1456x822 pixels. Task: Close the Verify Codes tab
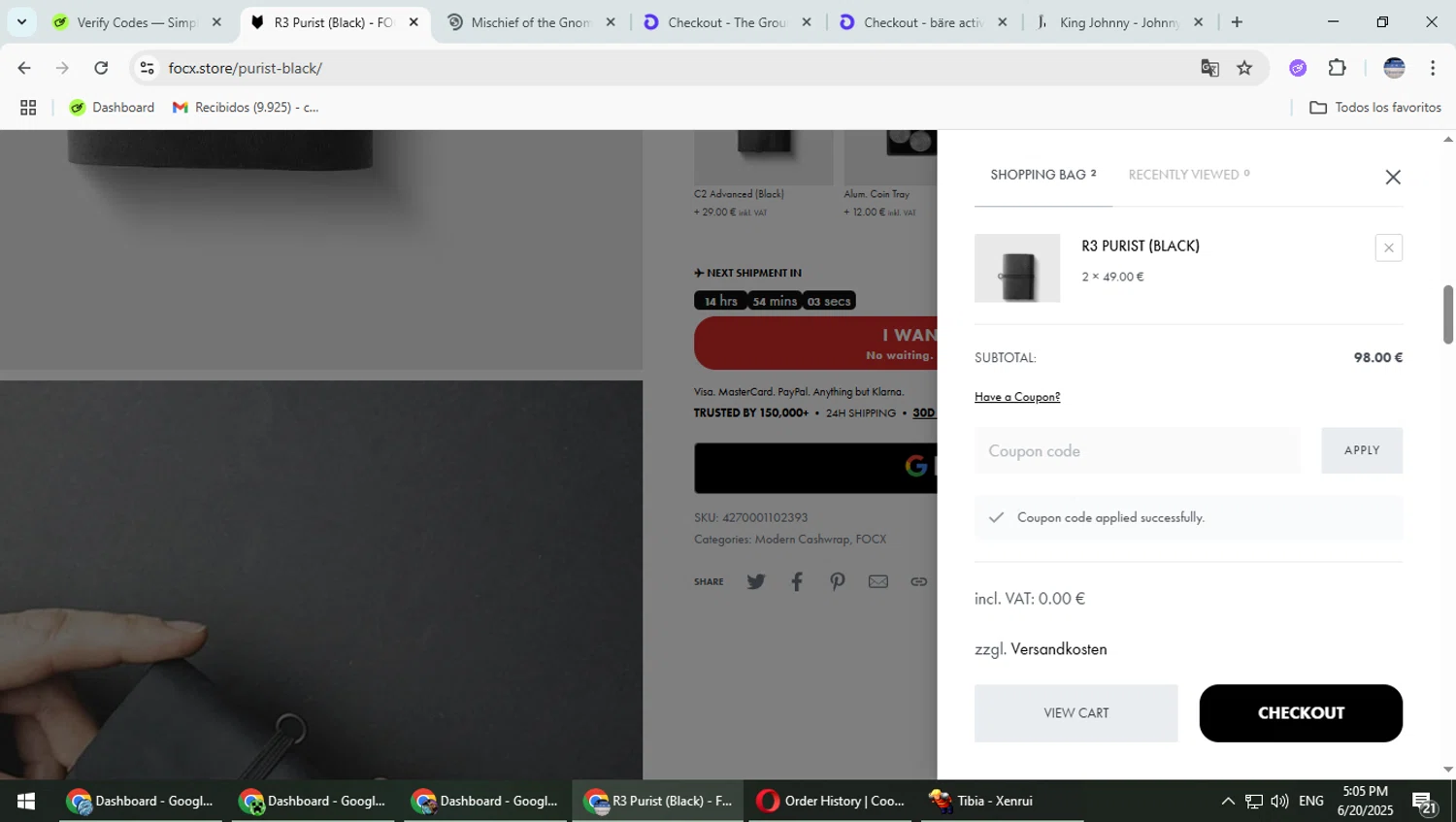[x=216, y=22]
